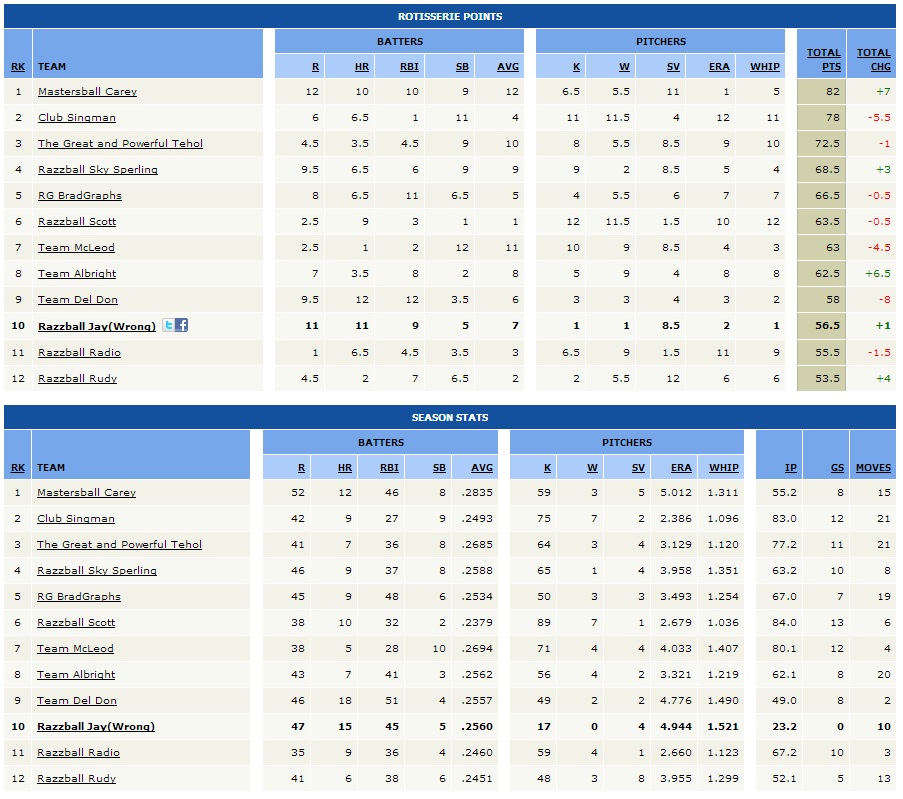Sort Rotisserie Points by RK column
Screen dimensions: 903x799
pos(18,67)
